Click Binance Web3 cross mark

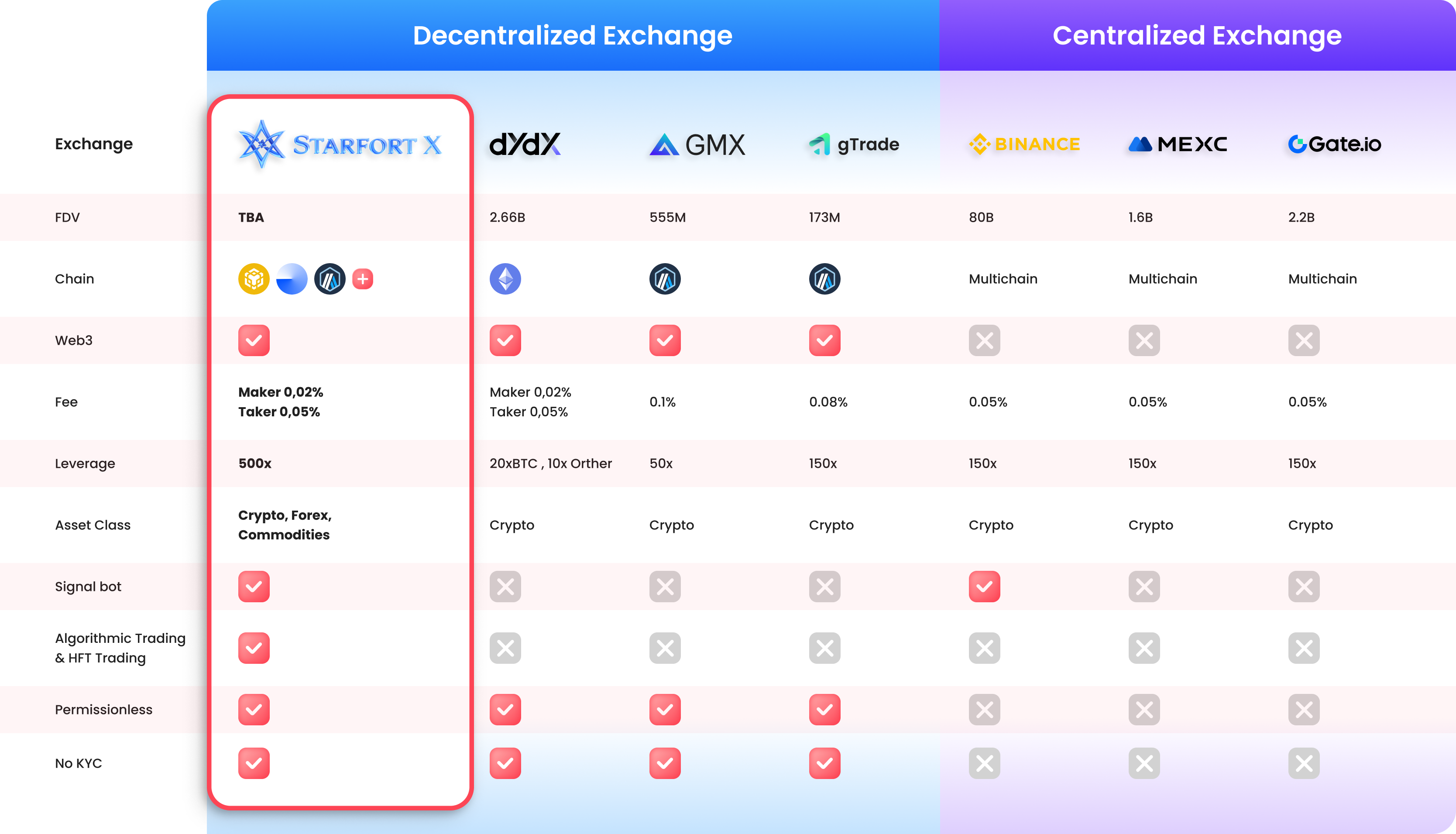point(985,340)
